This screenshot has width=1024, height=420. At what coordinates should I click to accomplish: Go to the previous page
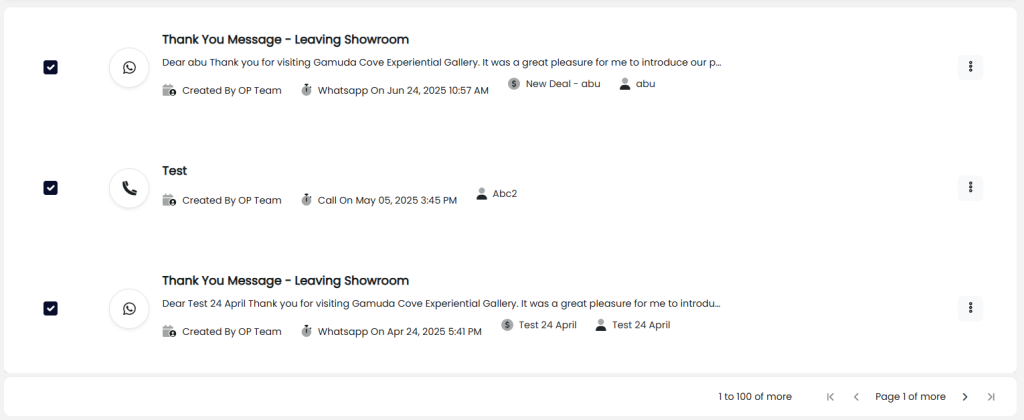(x=856, y=397)
